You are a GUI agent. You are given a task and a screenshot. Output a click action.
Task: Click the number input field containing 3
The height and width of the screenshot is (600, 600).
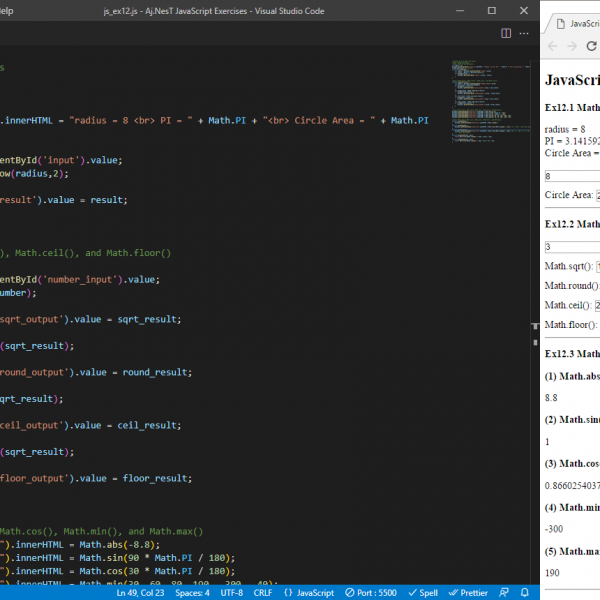(x=572, y=246)
